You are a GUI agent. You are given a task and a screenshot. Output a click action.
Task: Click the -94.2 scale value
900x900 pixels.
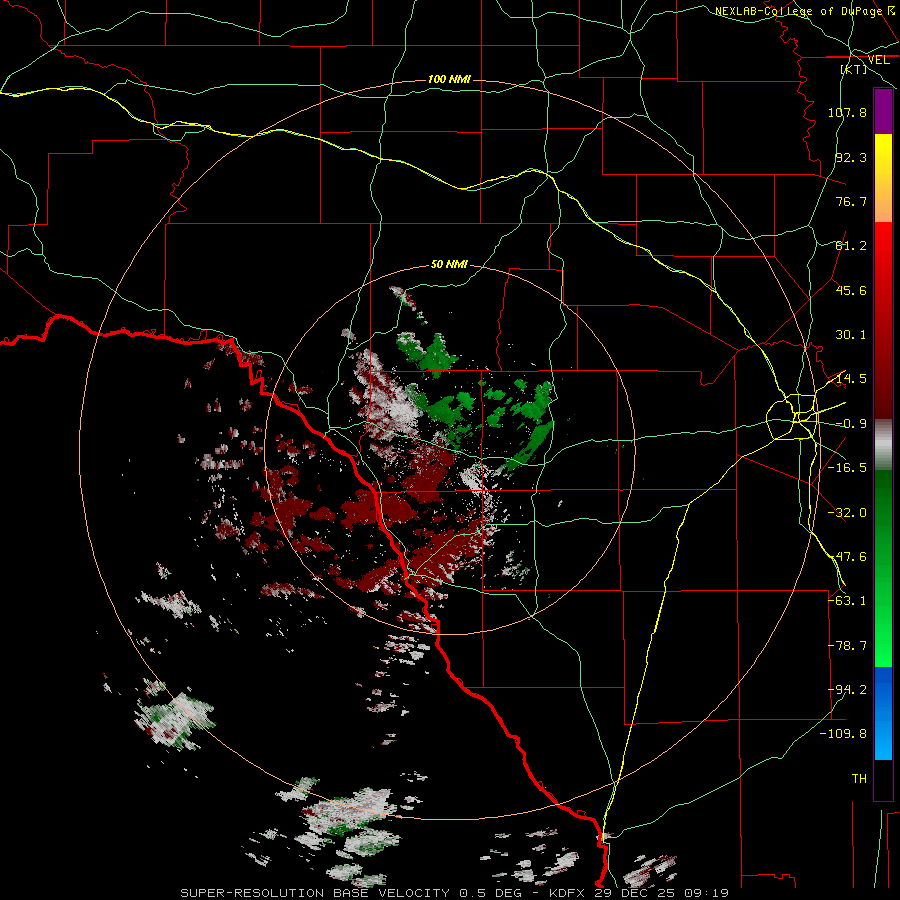pos(847,690)
